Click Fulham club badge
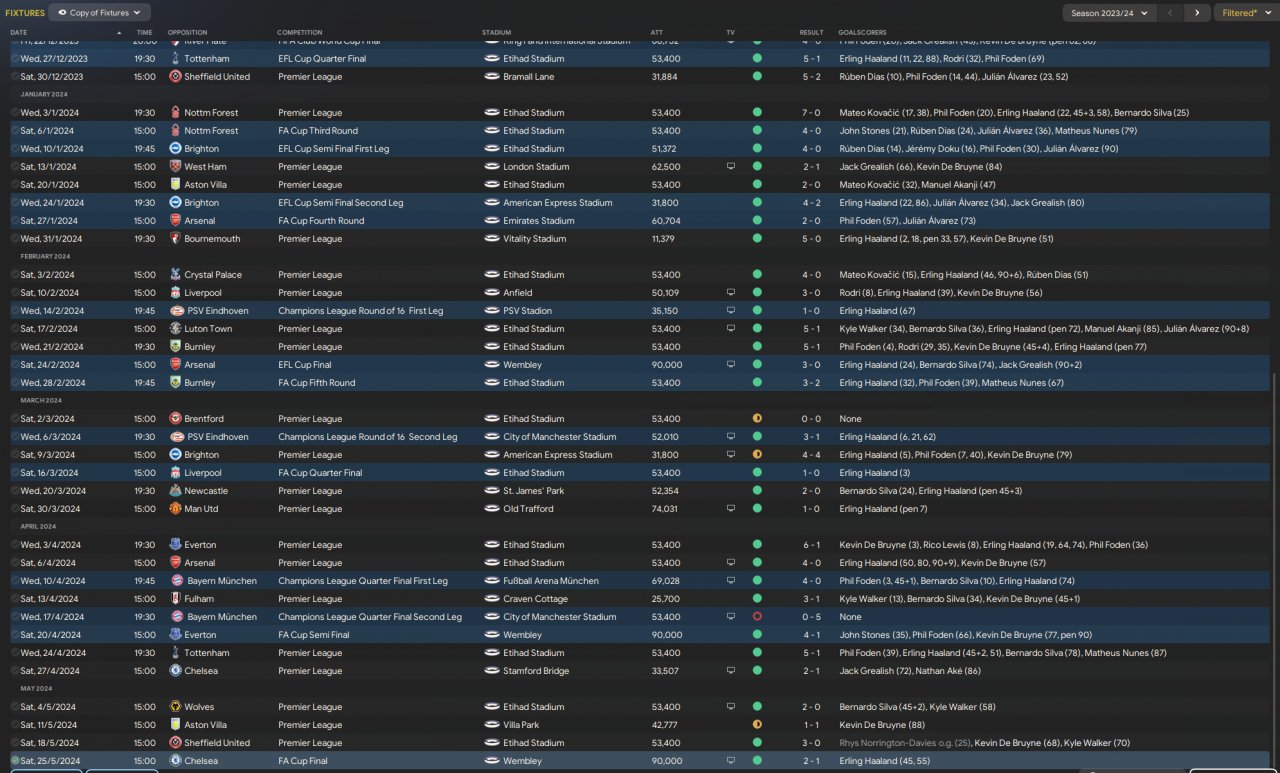The width and height of the screenshot is (1280, 773). click(176, 599)
